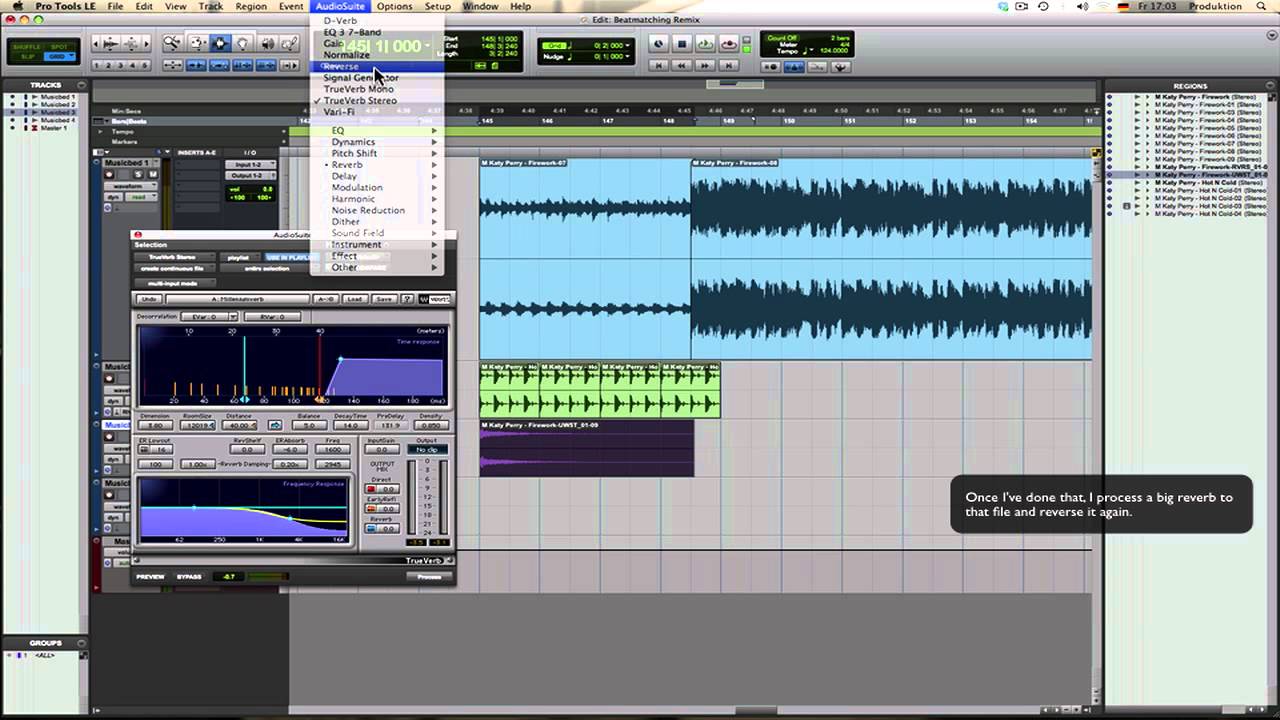Image resolution: width=1280 pixels, height=720 pixels.
Task: Enable Slip edit mode
Action: pos(27,56)
